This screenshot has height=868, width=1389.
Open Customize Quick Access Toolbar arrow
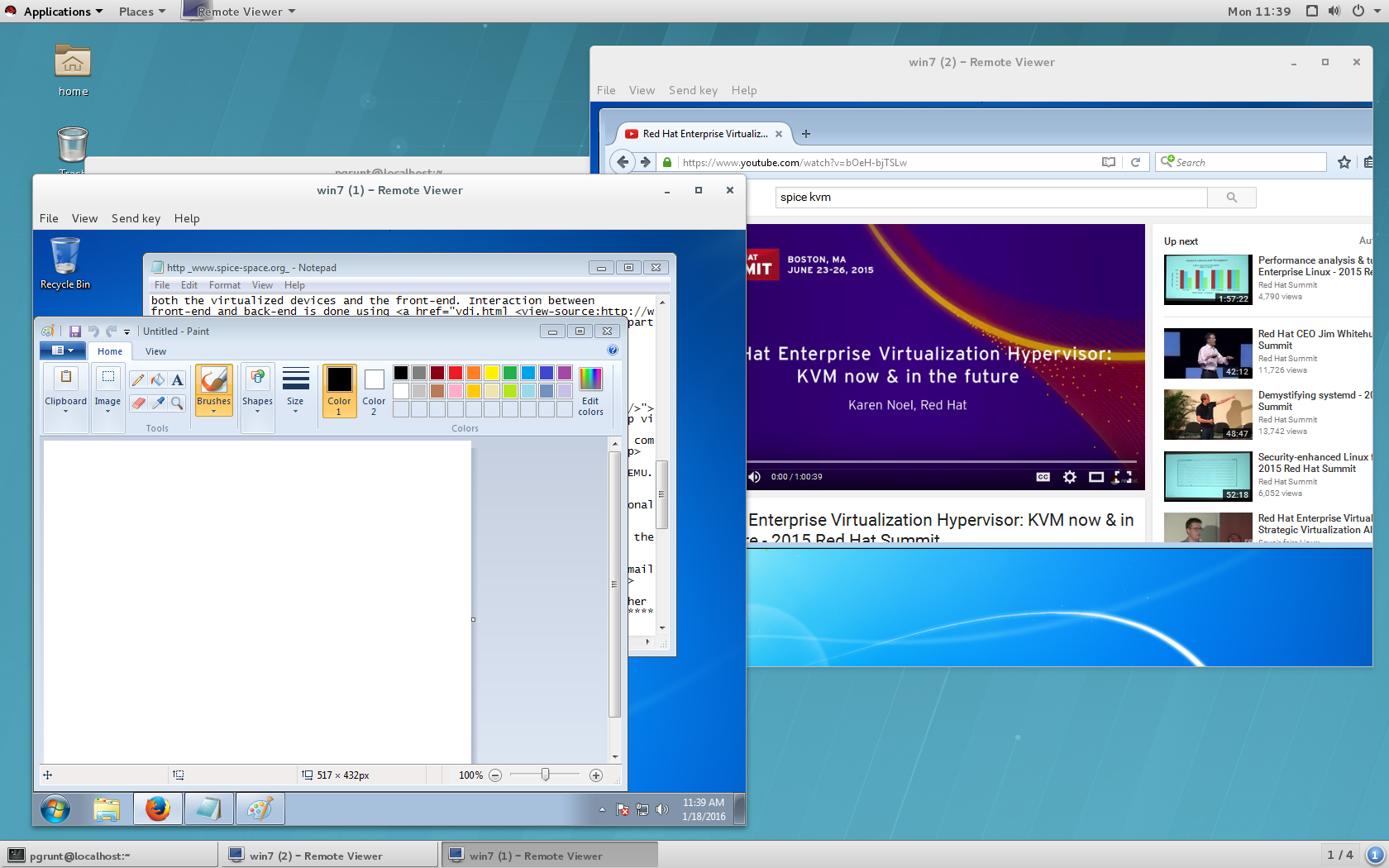coord(126,332)
